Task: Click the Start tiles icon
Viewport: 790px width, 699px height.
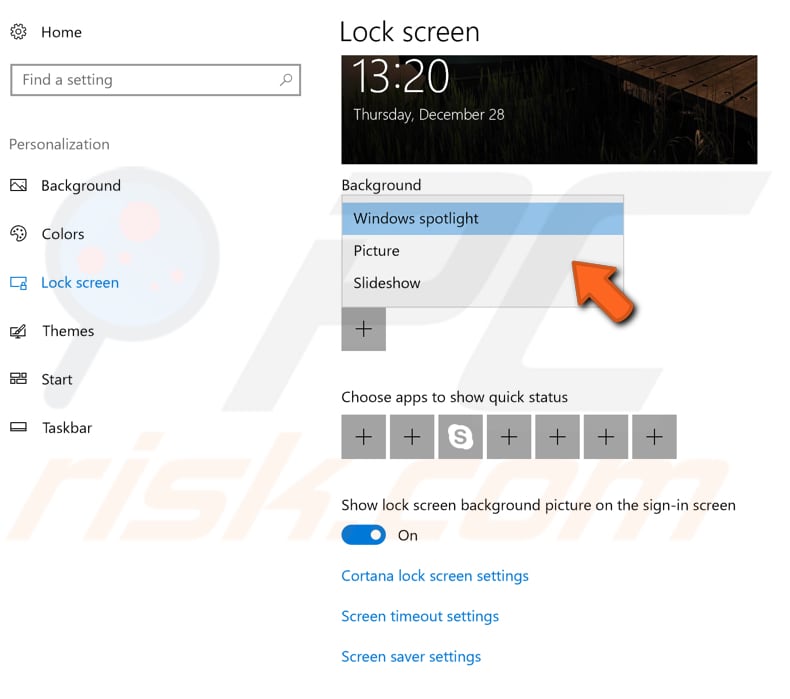Action: pyautogui.click(x=19, y=378)
